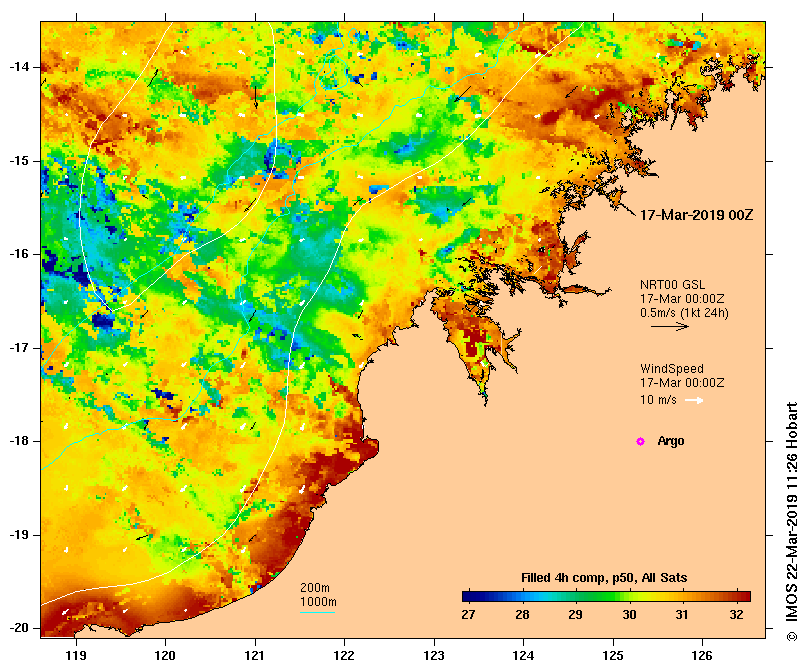Click the '0.5m/s (1kt 24h)' label

pyautogui.click(x=684, y=313)
